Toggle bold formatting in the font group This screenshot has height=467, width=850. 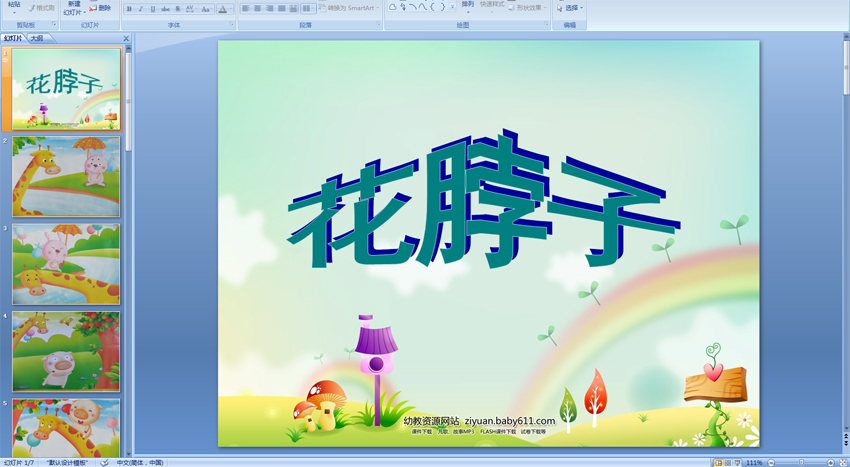[x=129, y=9]
